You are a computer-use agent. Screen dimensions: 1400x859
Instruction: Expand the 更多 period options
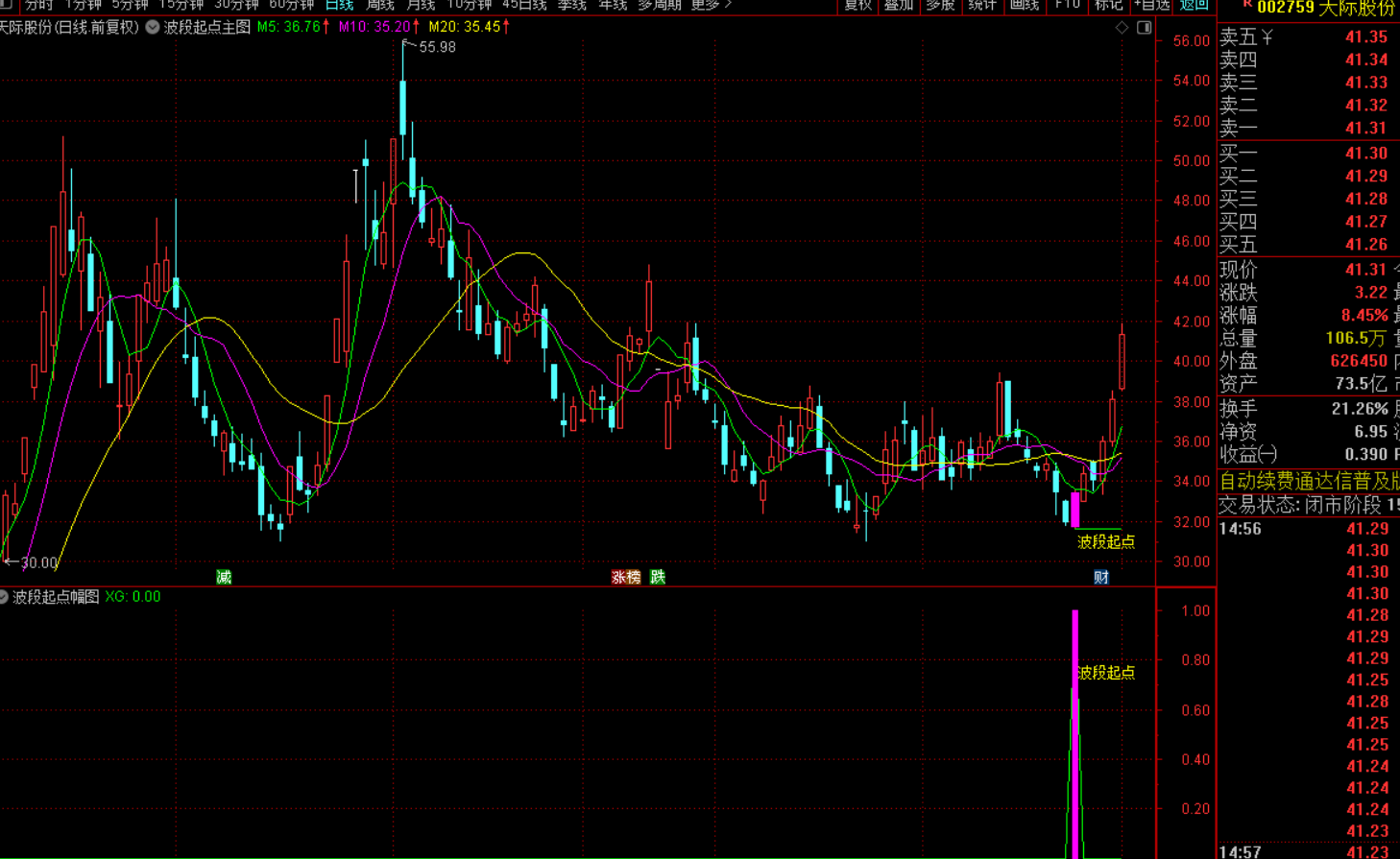(x=711, y=5)
